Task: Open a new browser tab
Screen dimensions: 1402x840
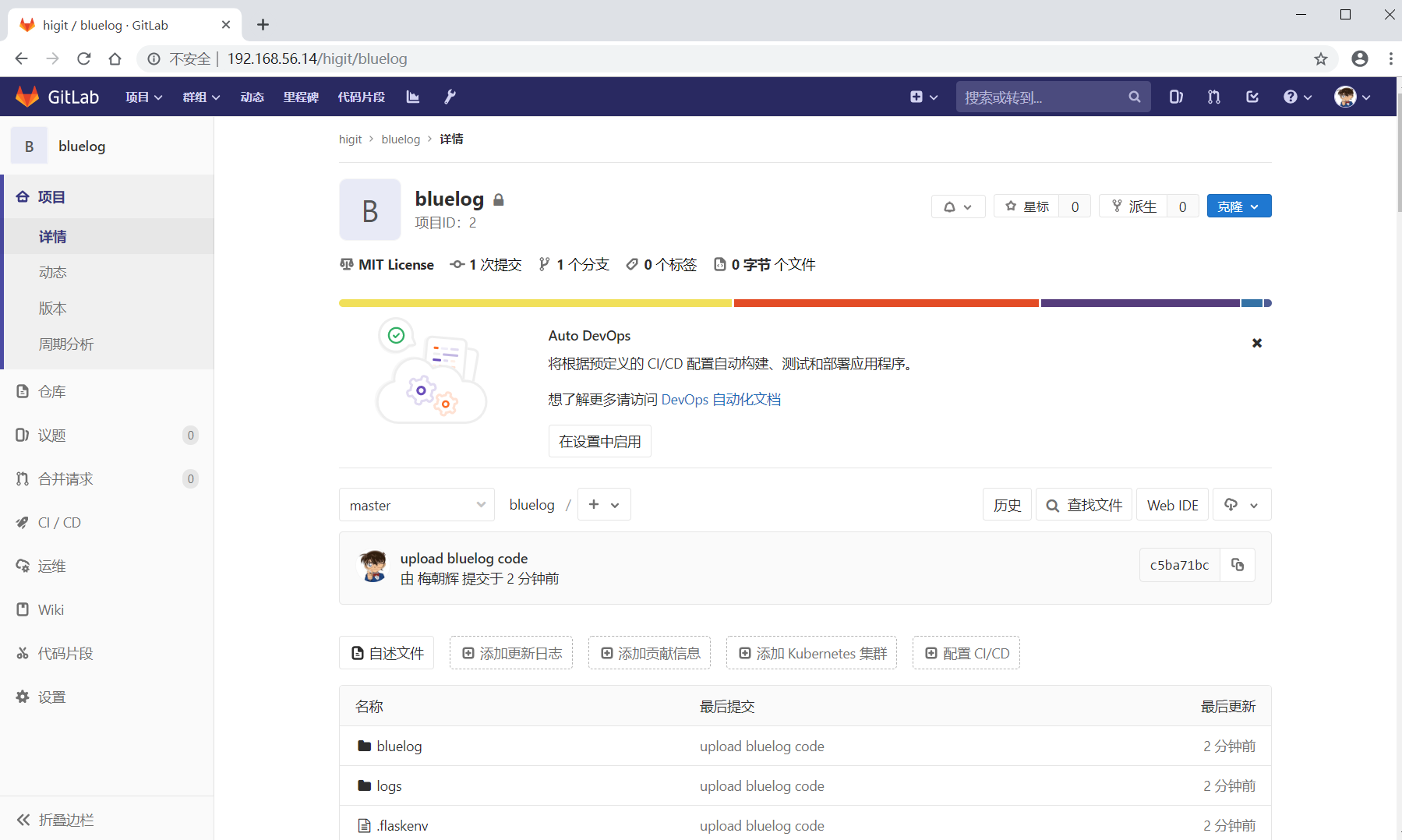Action: click(263, 25)
